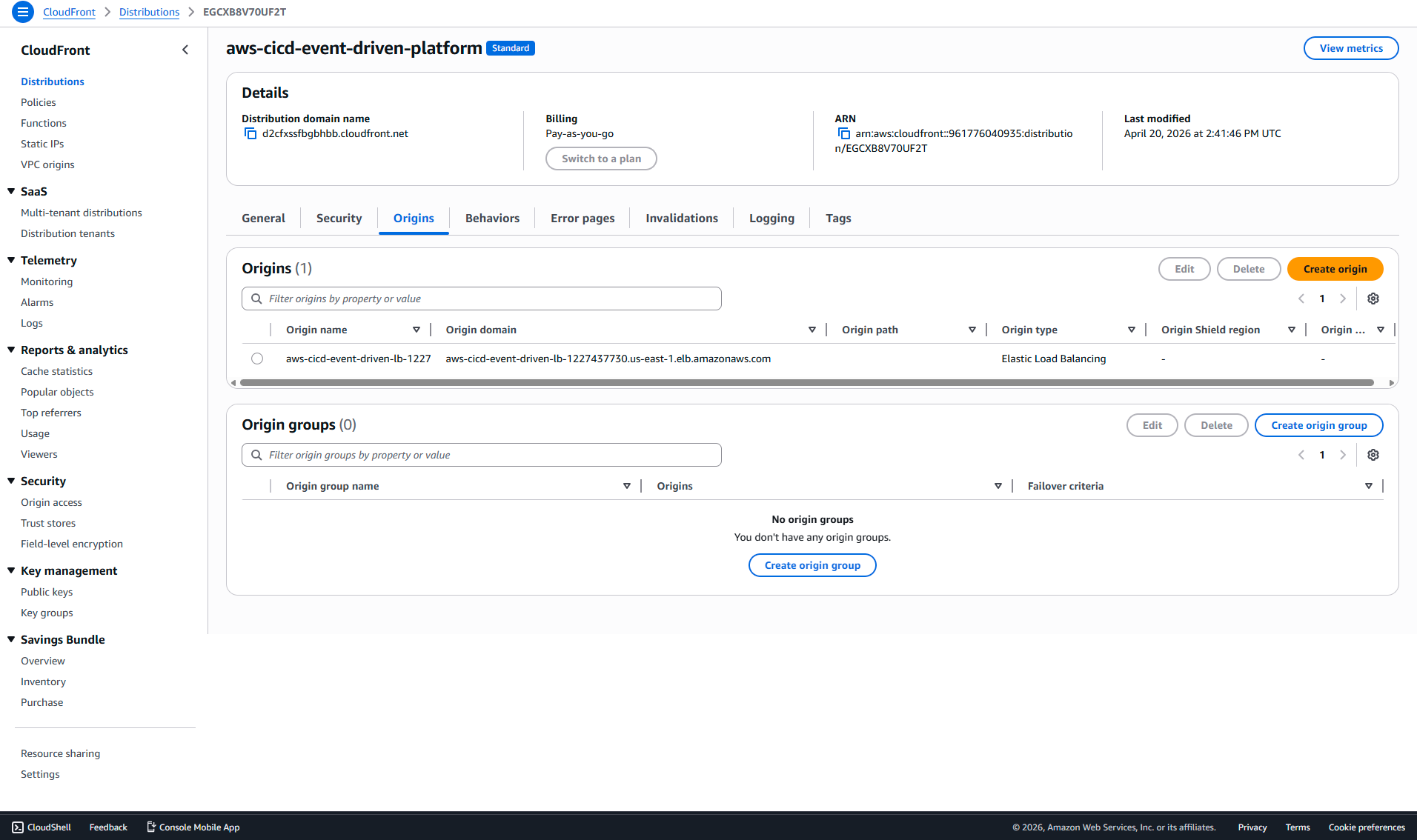Sort by Origin type column
This screenshot has width=1417, height=840.
point(1132,330)
